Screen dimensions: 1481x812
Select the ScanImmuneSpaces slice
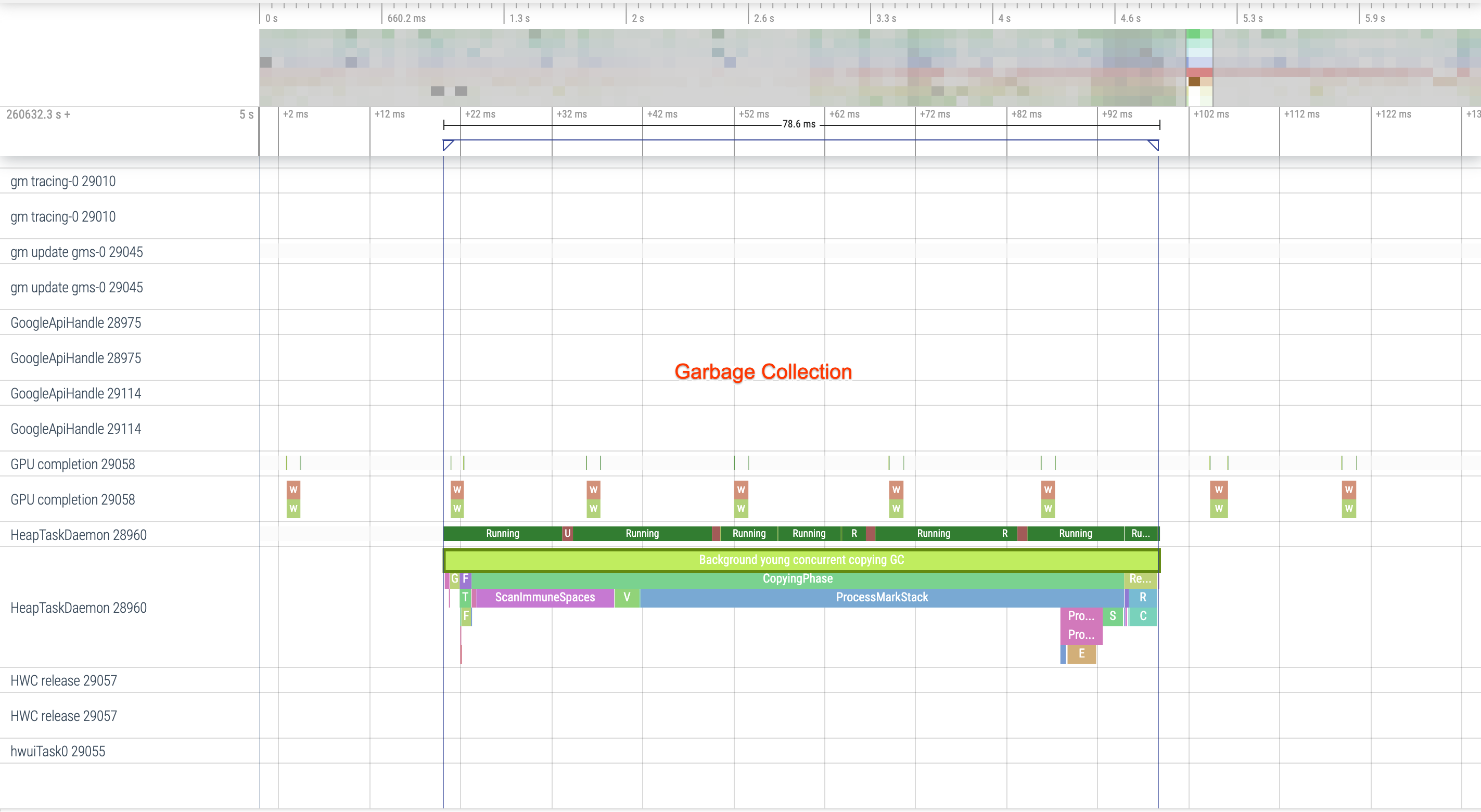point(544,598)
